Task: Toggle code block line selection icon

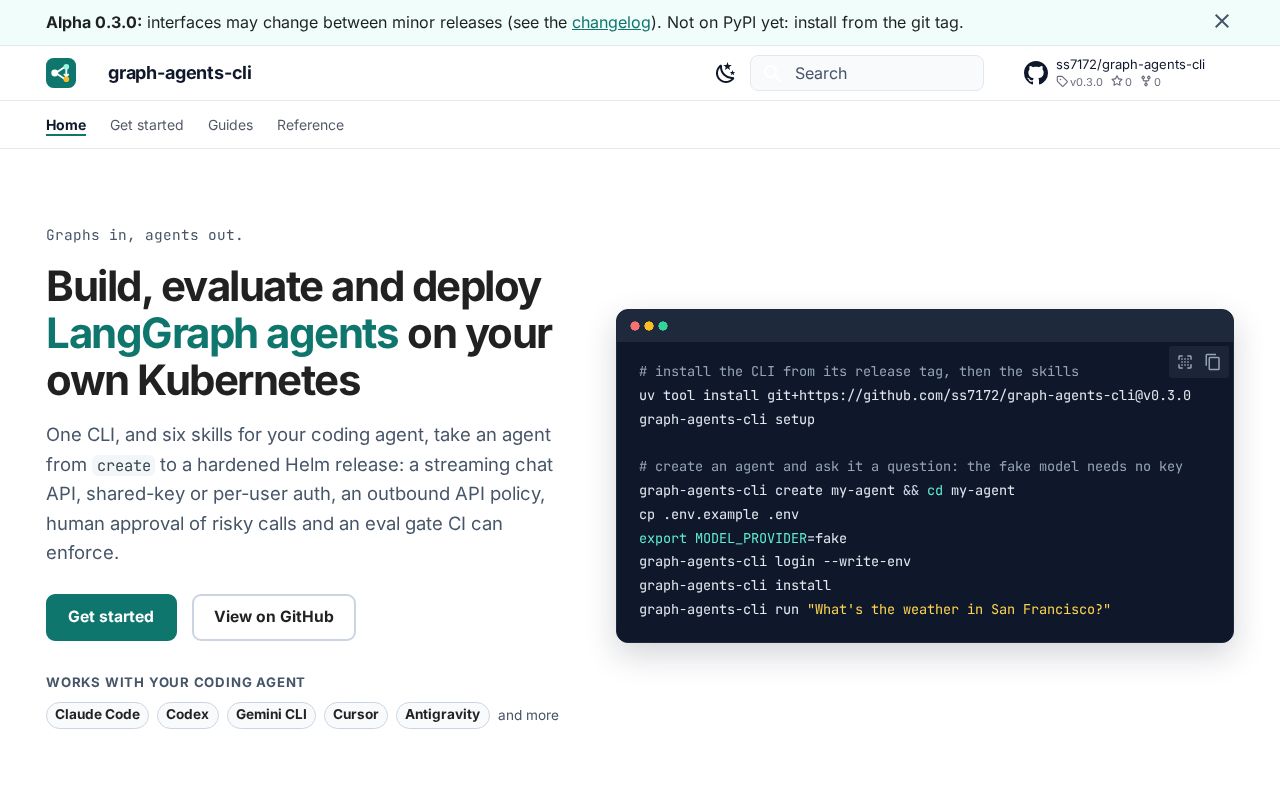Action: tap(1185, 362)
